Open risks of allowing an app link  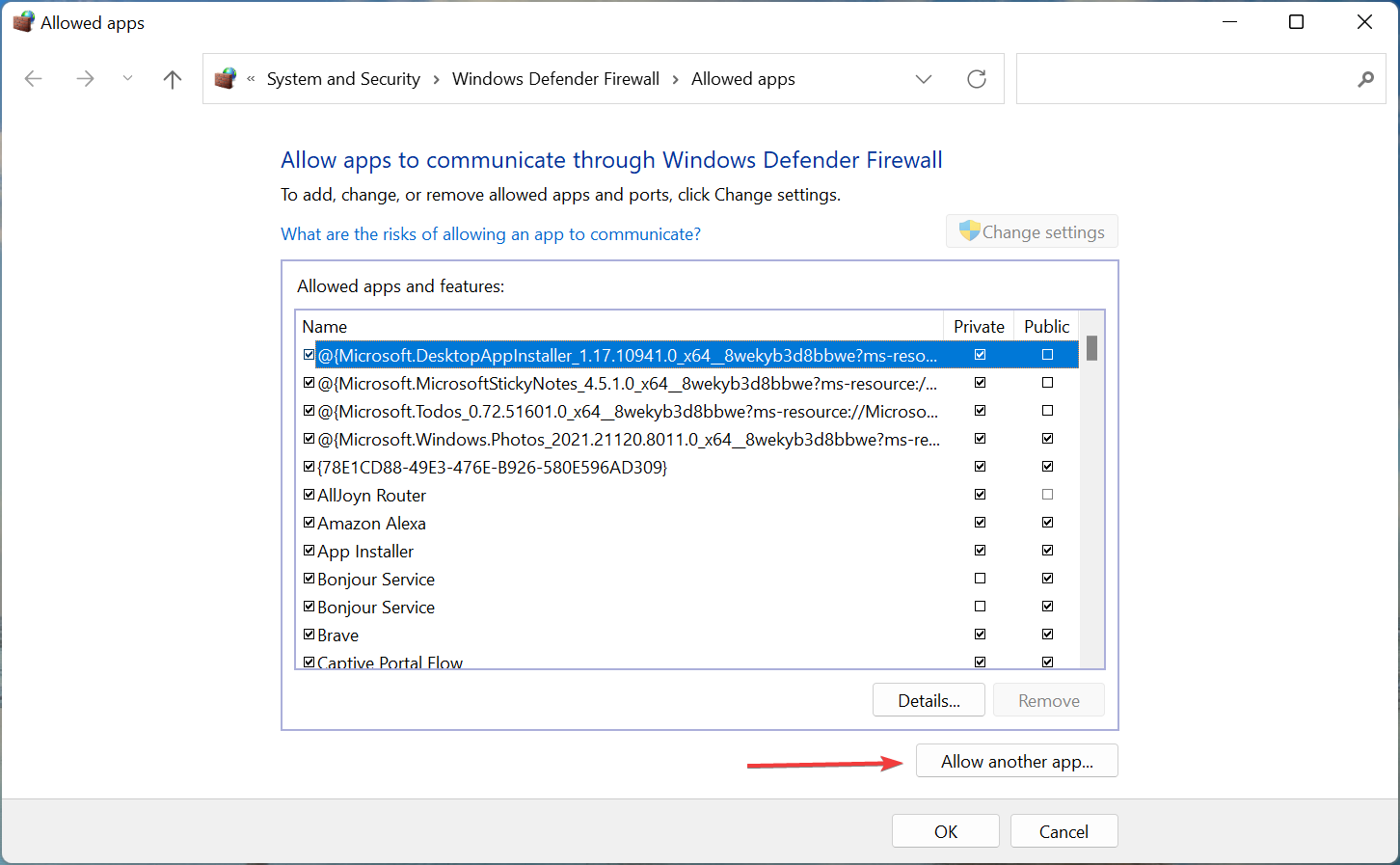[491, 234]
